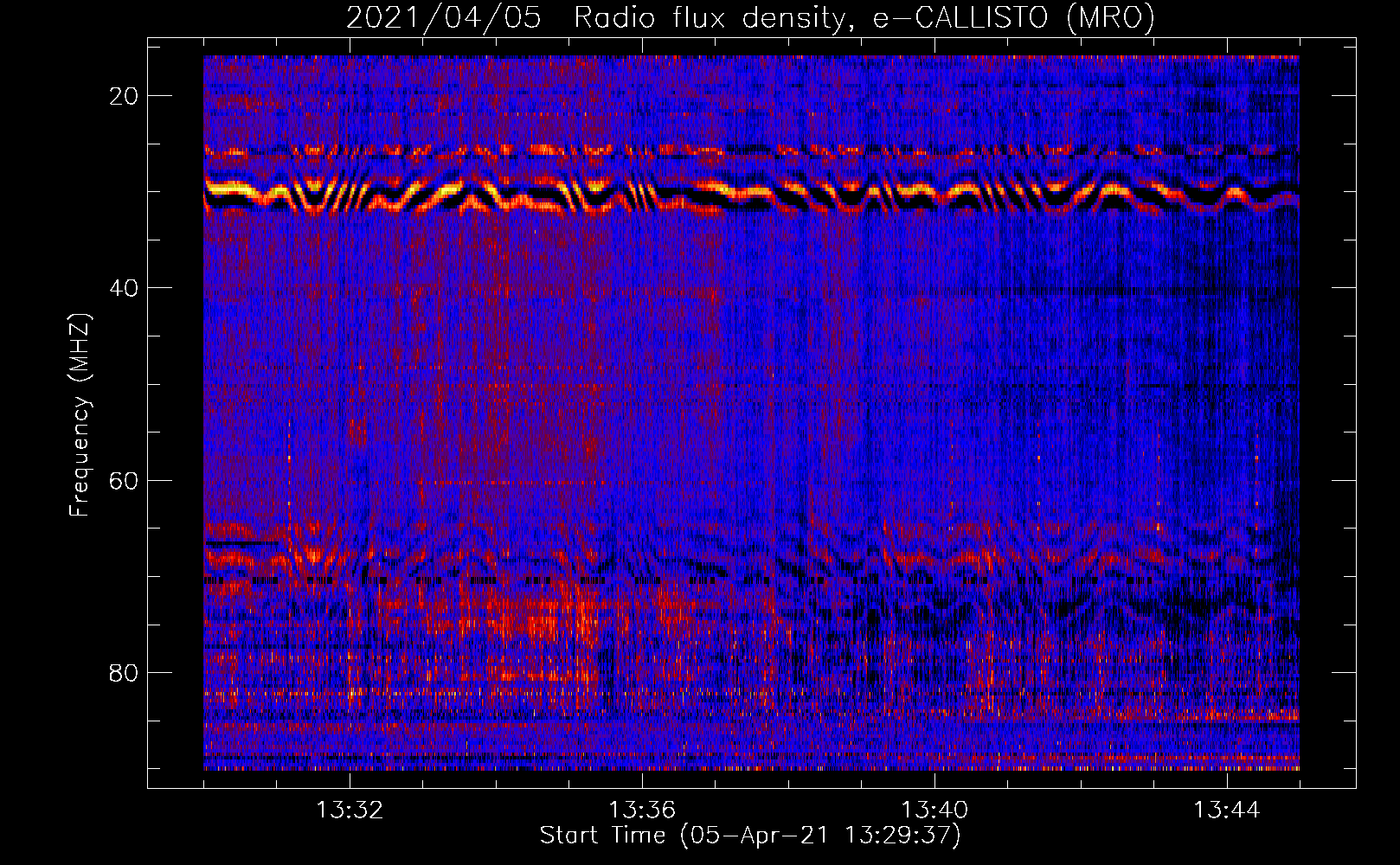This screenshot has width=1400, height=865.
Task: Click the 'Frequency (MHZ)' axis label
Action: [79, 415]
